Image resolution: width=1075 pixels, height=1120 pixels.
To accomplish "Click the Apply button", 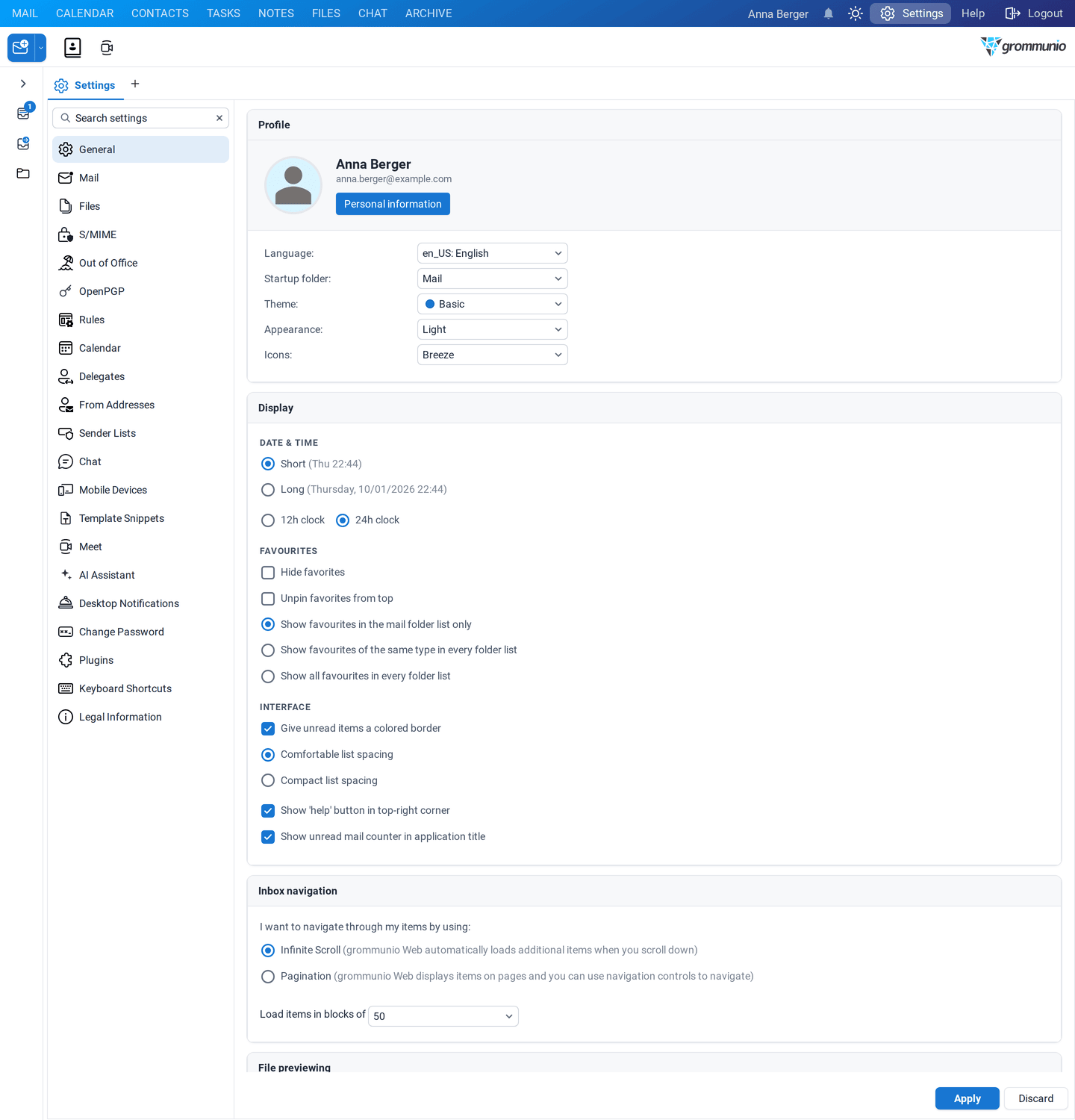I will point(967,1098).
